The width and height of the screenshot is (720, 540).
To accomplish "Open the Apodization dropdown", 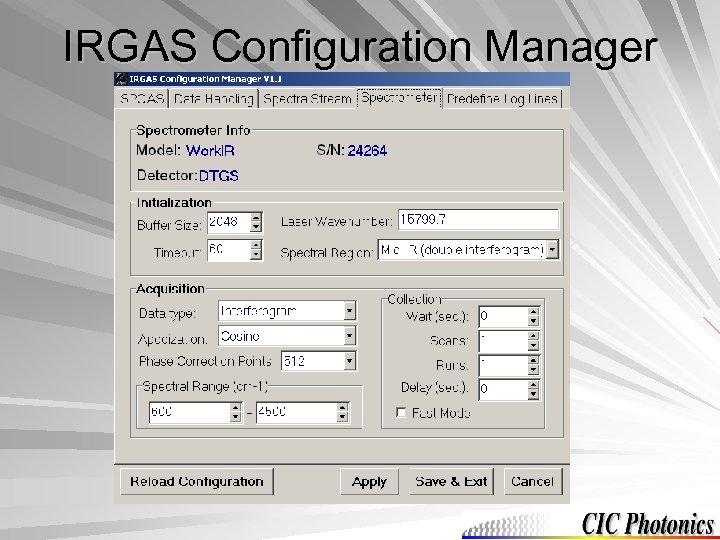I will pyautogui.click(x=349, y=336).
